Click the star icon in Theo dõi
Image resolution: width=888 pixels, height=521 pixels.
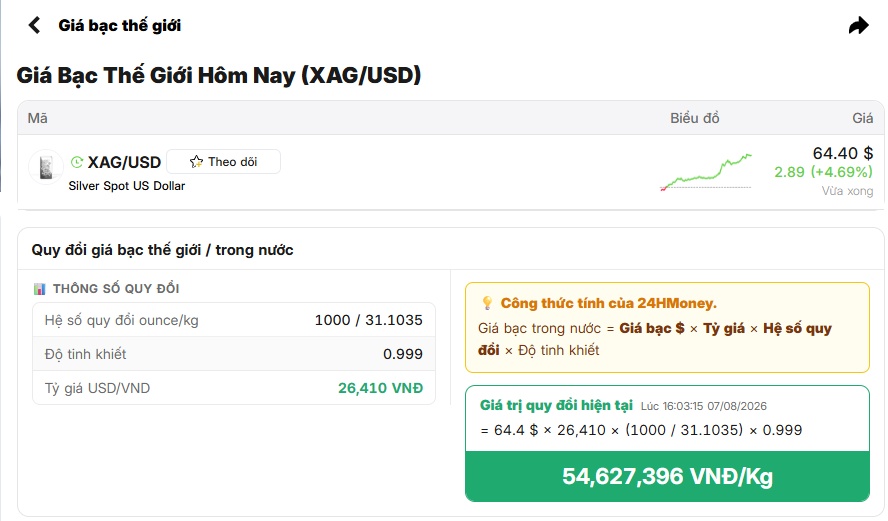coord(196,162)
